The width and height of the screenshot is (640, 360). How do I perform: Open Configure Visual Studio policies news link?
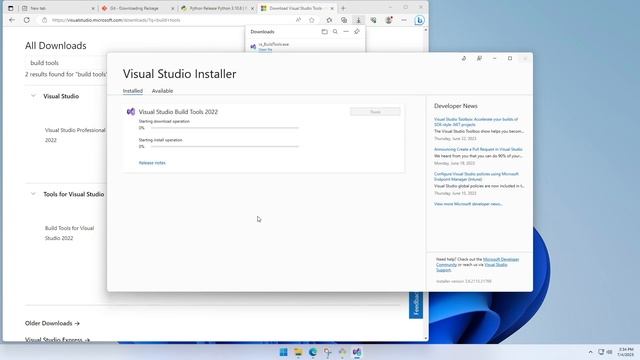click(476, 176)
